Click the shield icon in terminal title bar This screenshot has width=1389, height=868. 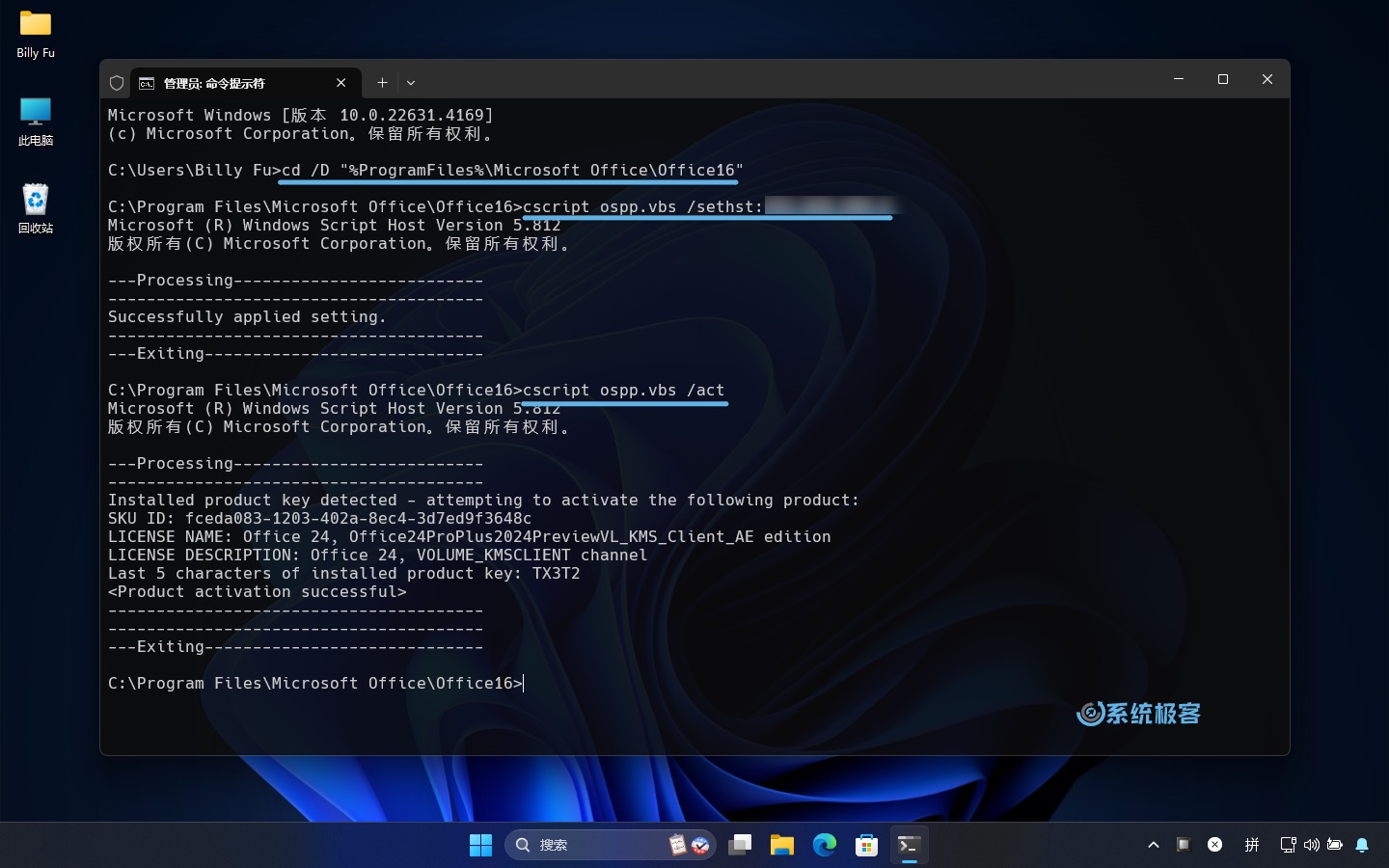tap(117, 83)
